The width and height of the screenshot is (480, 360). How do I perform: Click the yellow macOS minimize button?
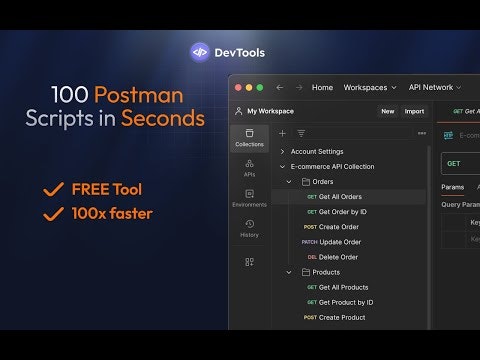point(249,87)
